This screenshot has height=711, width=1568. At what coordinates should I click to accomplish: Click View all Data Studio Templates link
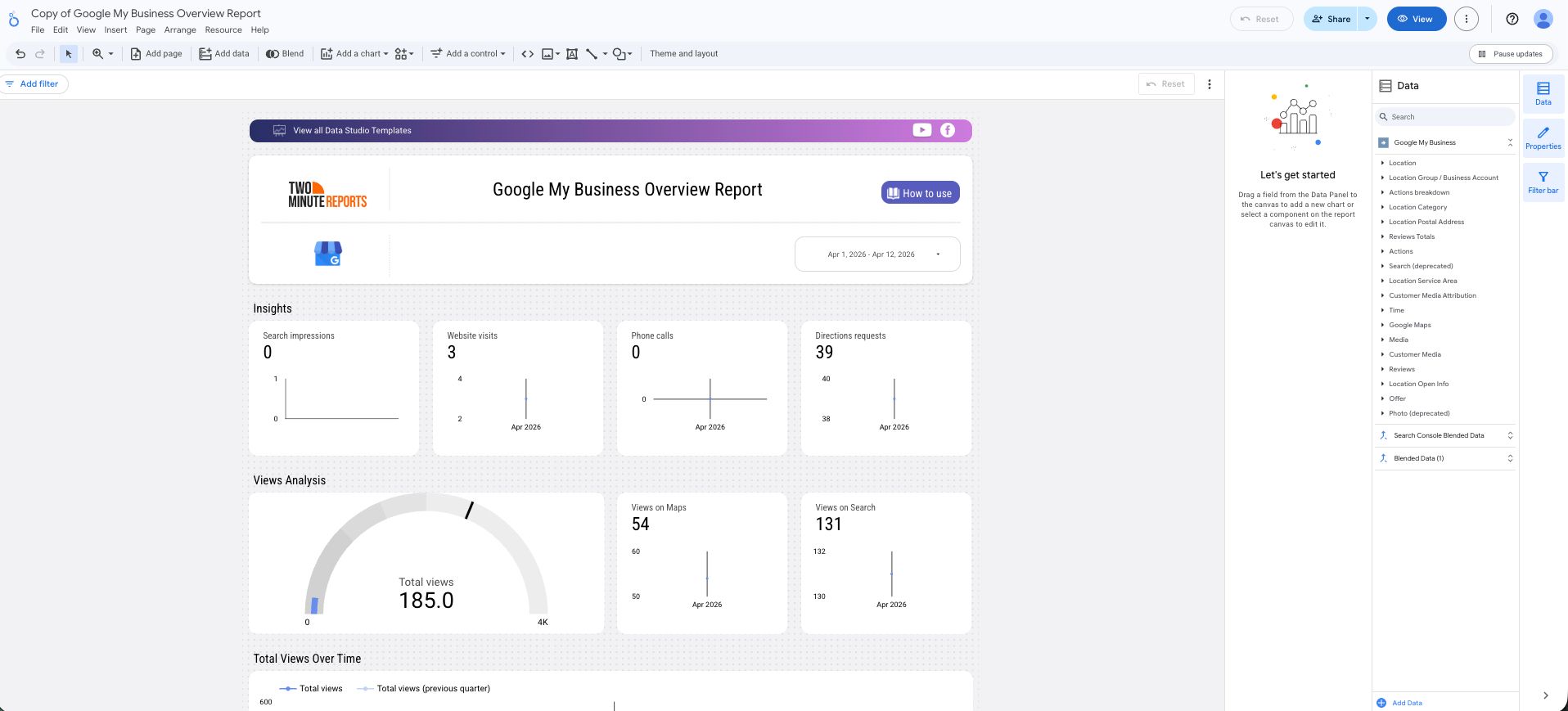(352, 130)
